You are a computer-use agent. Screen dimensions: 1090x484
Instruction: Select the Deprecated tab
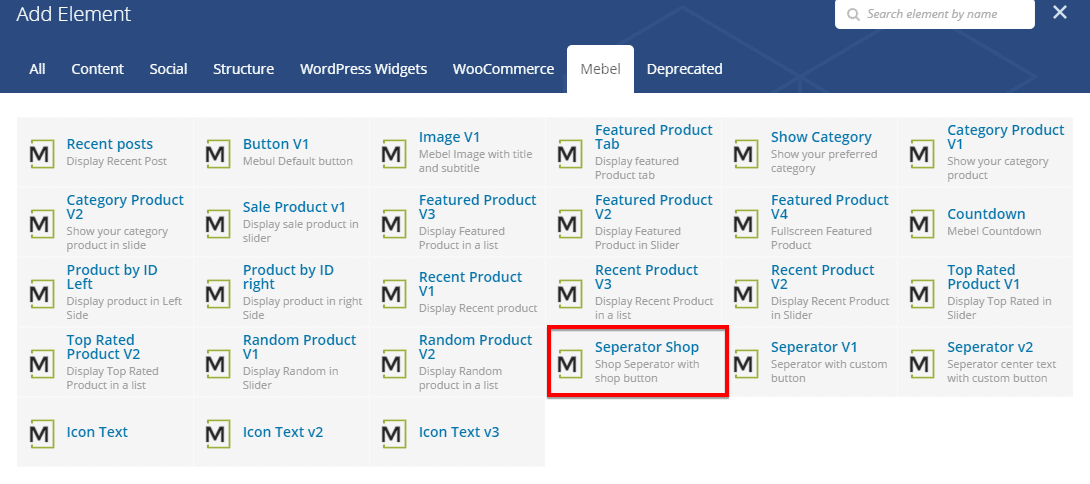pyautogui.click(x=684, y=69)
